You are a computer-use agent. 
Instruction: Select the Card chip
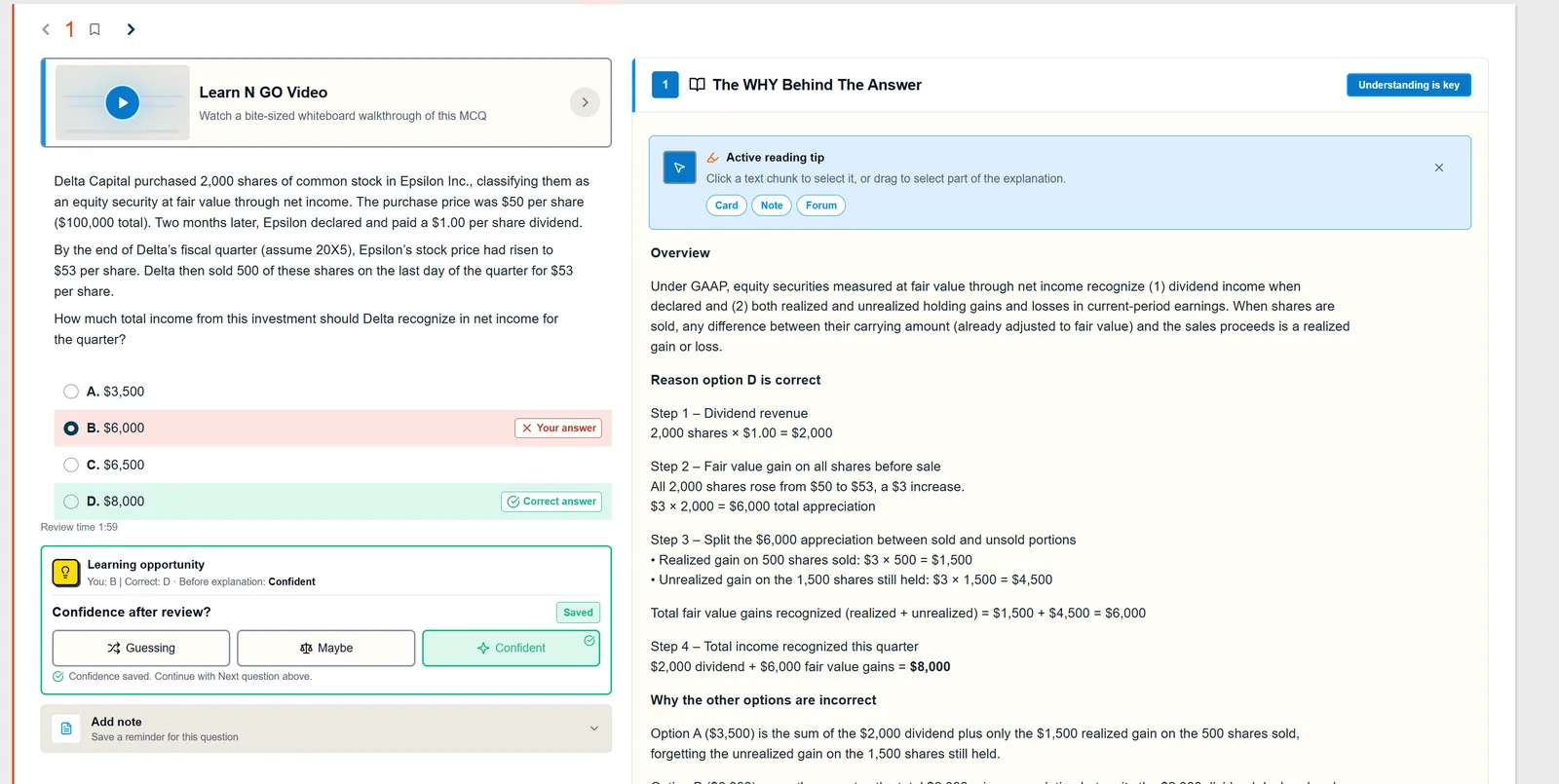point(727,205)
